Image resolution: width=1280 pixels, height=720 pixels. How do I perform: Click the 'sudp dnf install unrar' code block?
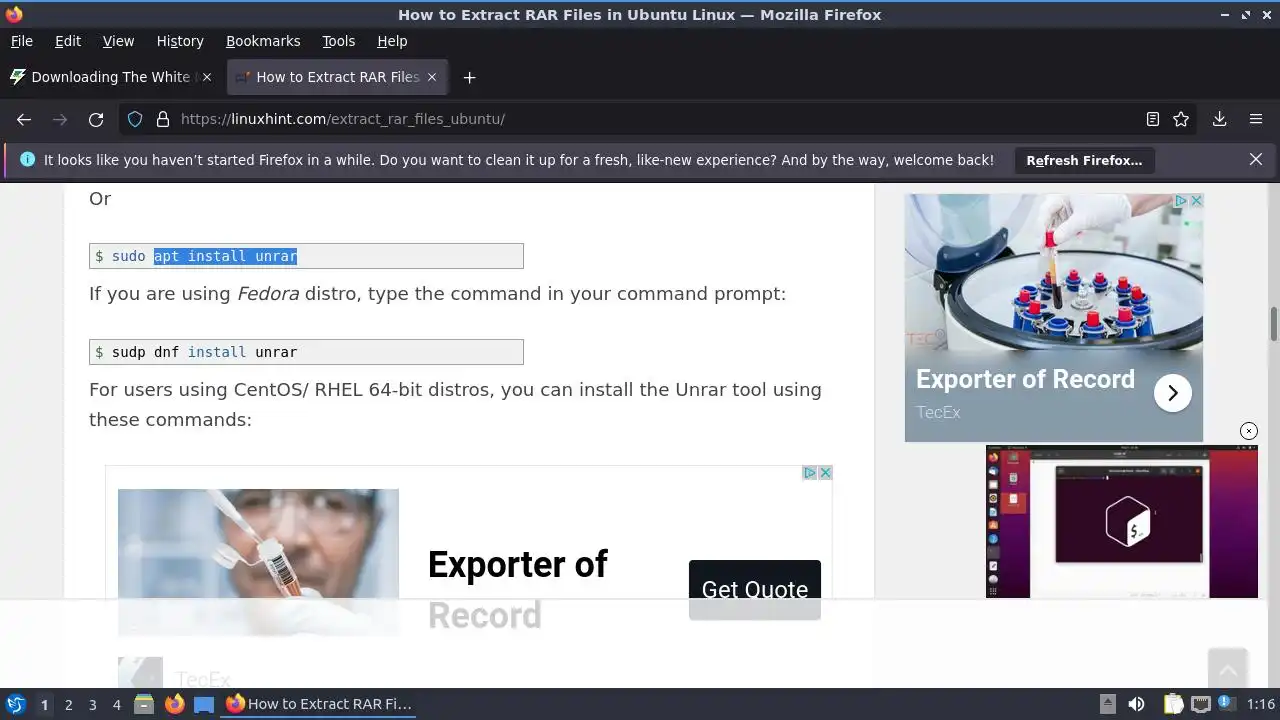click(x=306, y=352)
